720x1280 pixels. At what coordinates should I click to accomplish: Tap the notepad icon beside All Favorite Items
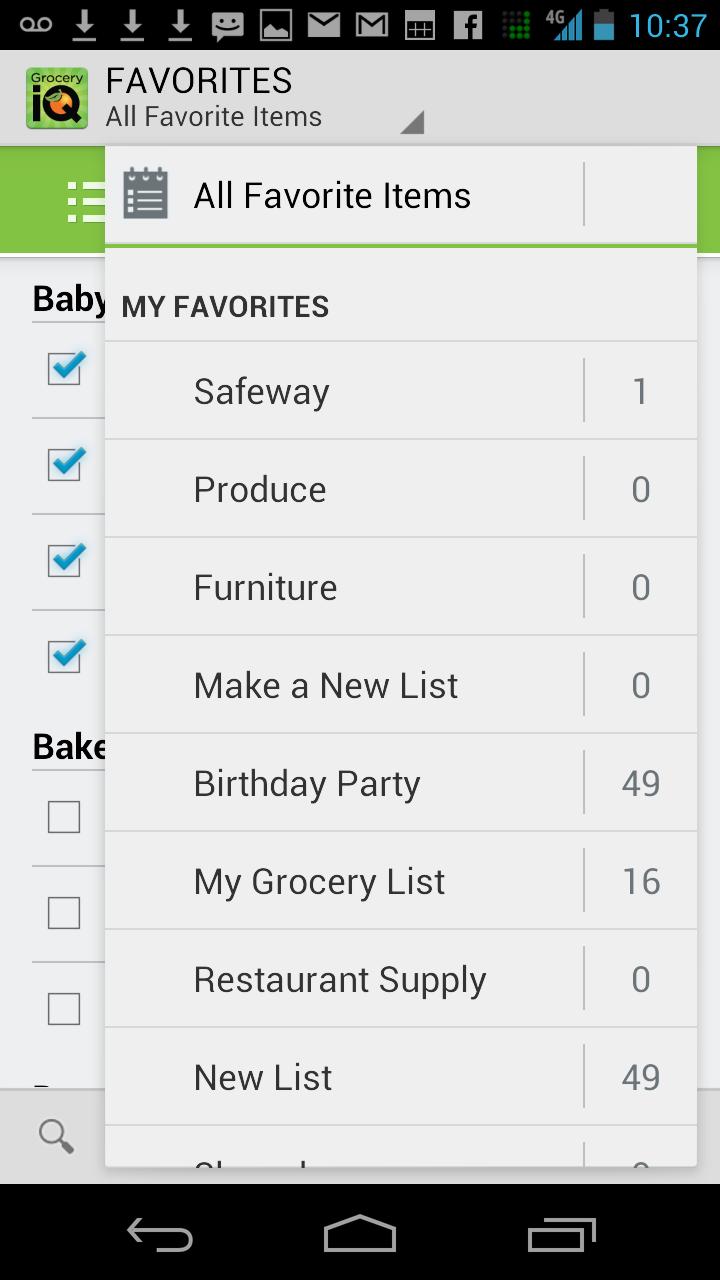click(x=146, y=194)
